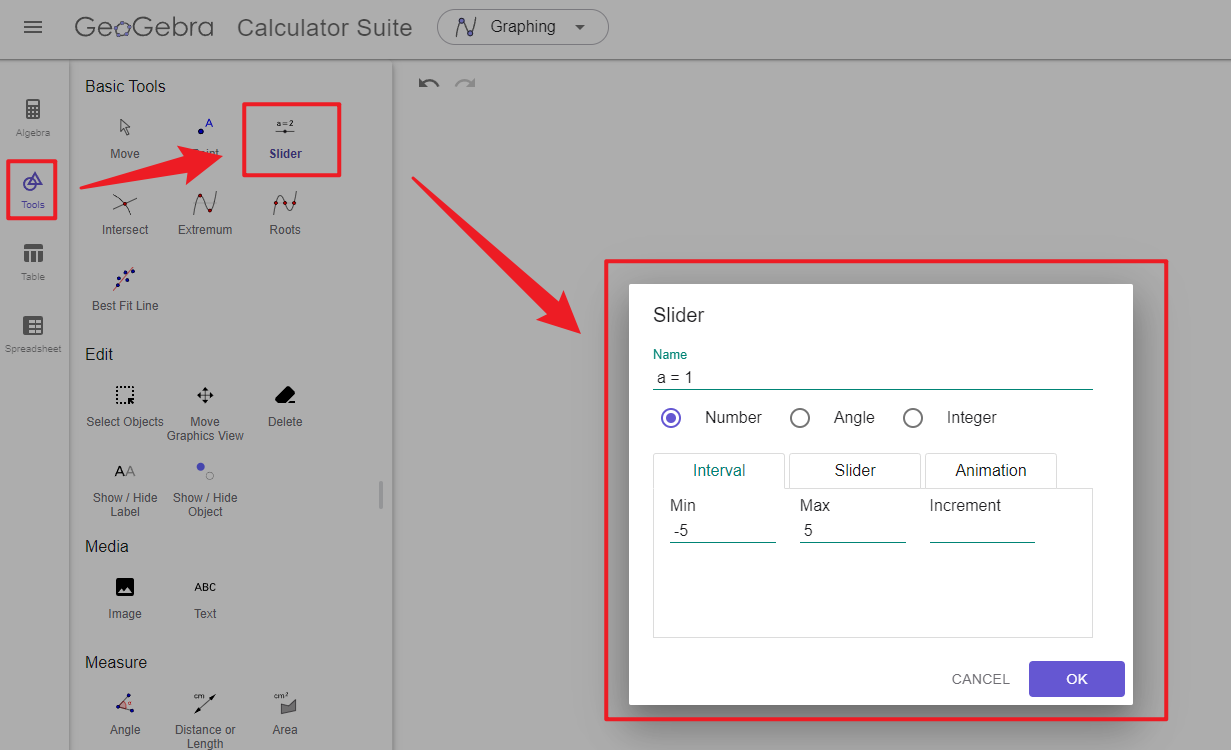
Task: Select the Move tool
Action: 124,138
